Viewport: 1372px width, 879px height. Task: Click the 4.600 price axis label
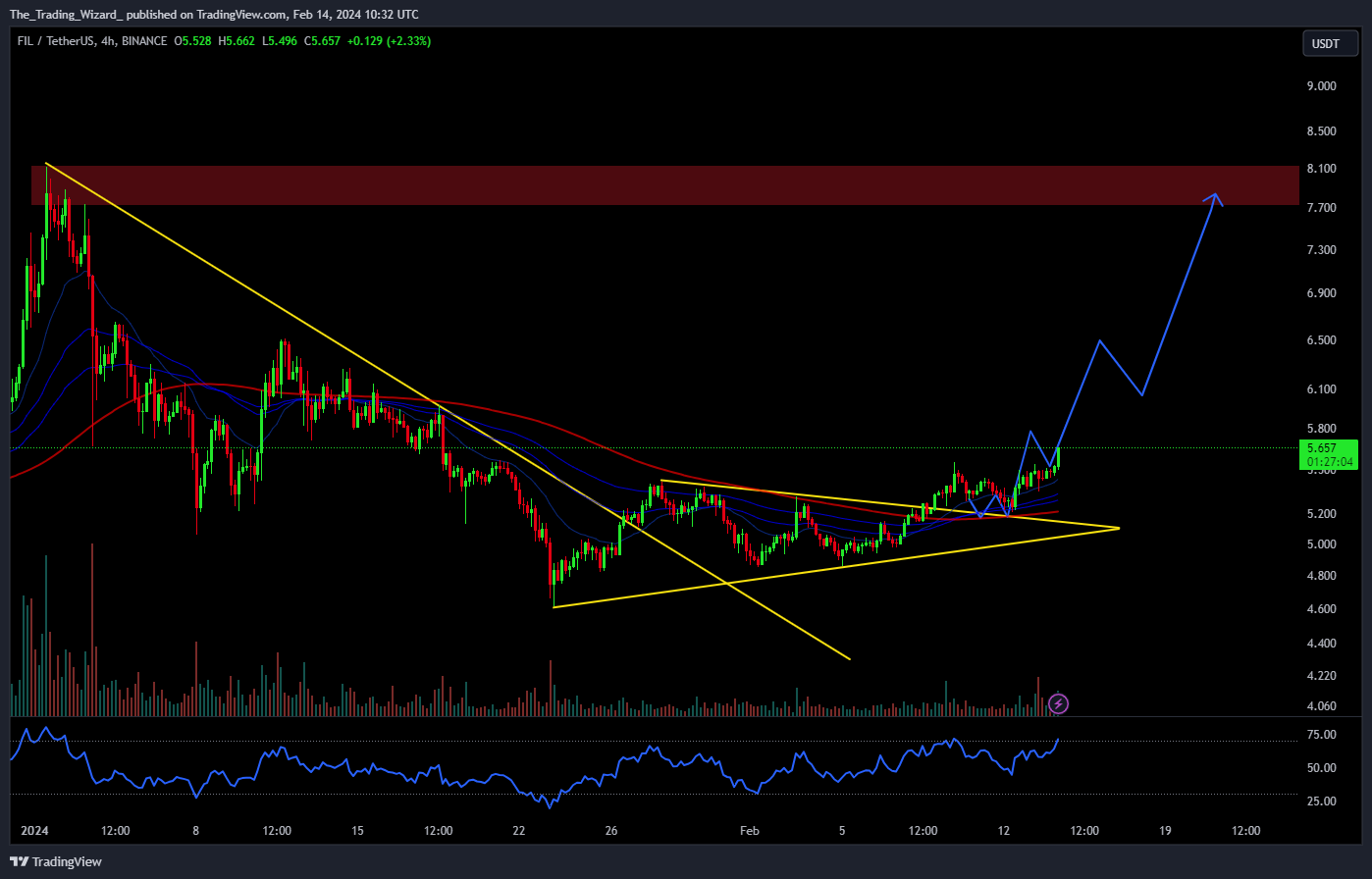pyautogui.click(x=1322, y=609)
